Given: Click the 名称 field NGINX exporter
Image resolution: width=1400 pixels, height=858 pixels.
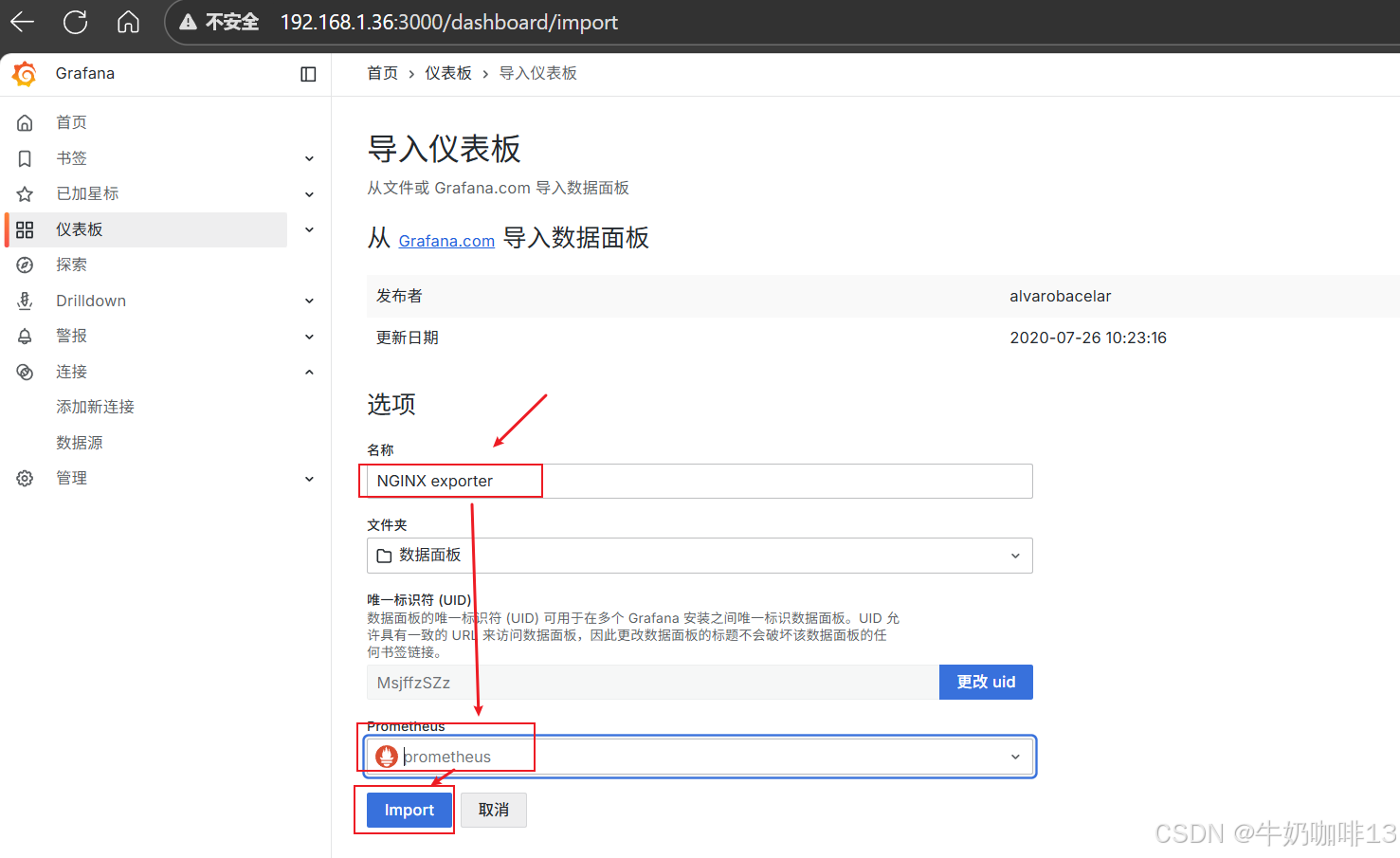Looking at the screenshot, I should [x=700, y=481].
